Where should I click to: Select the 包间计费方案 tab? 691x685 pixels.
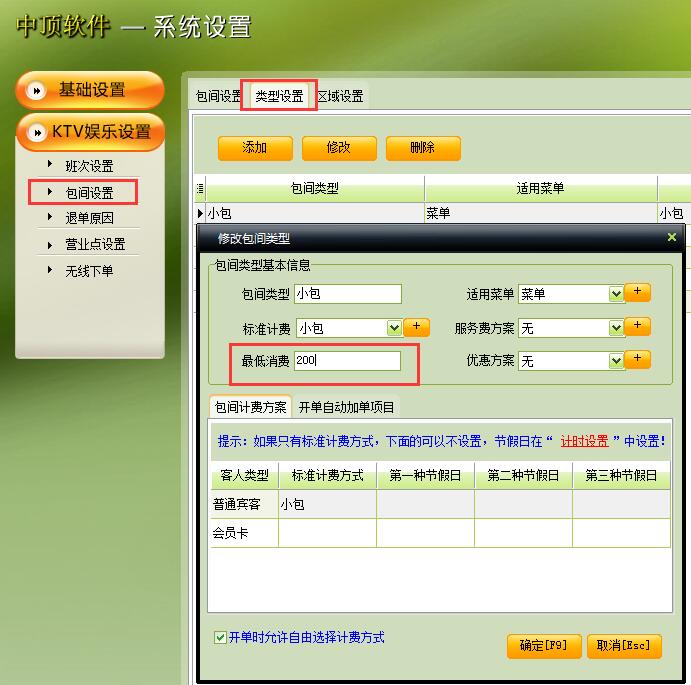pyautogui.click(x=250, y=406)
